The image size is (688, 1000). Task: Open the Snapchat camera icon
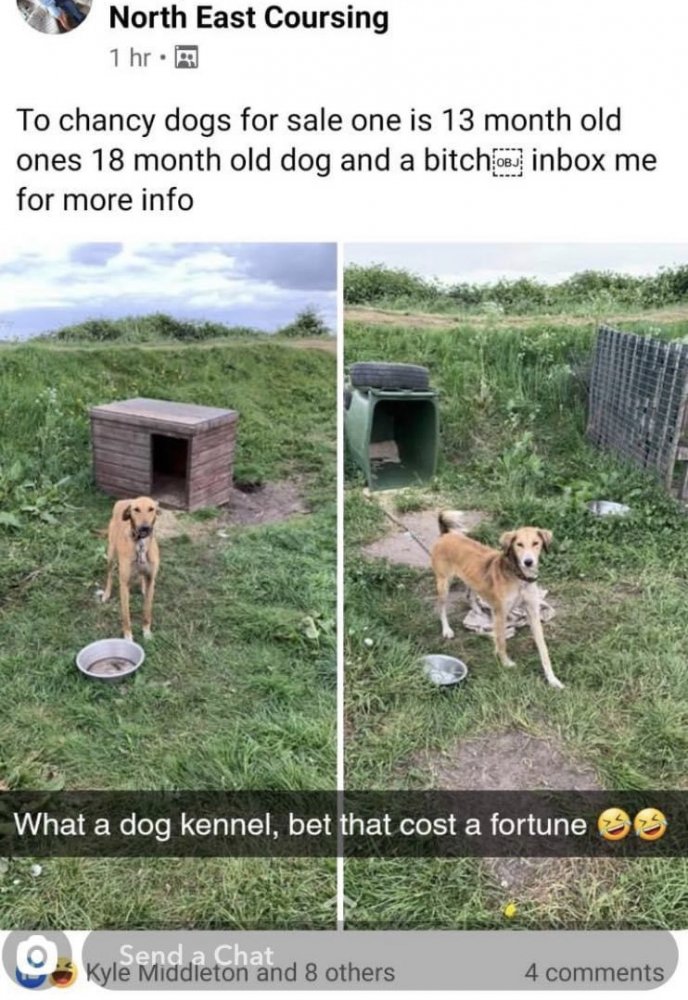34,957
